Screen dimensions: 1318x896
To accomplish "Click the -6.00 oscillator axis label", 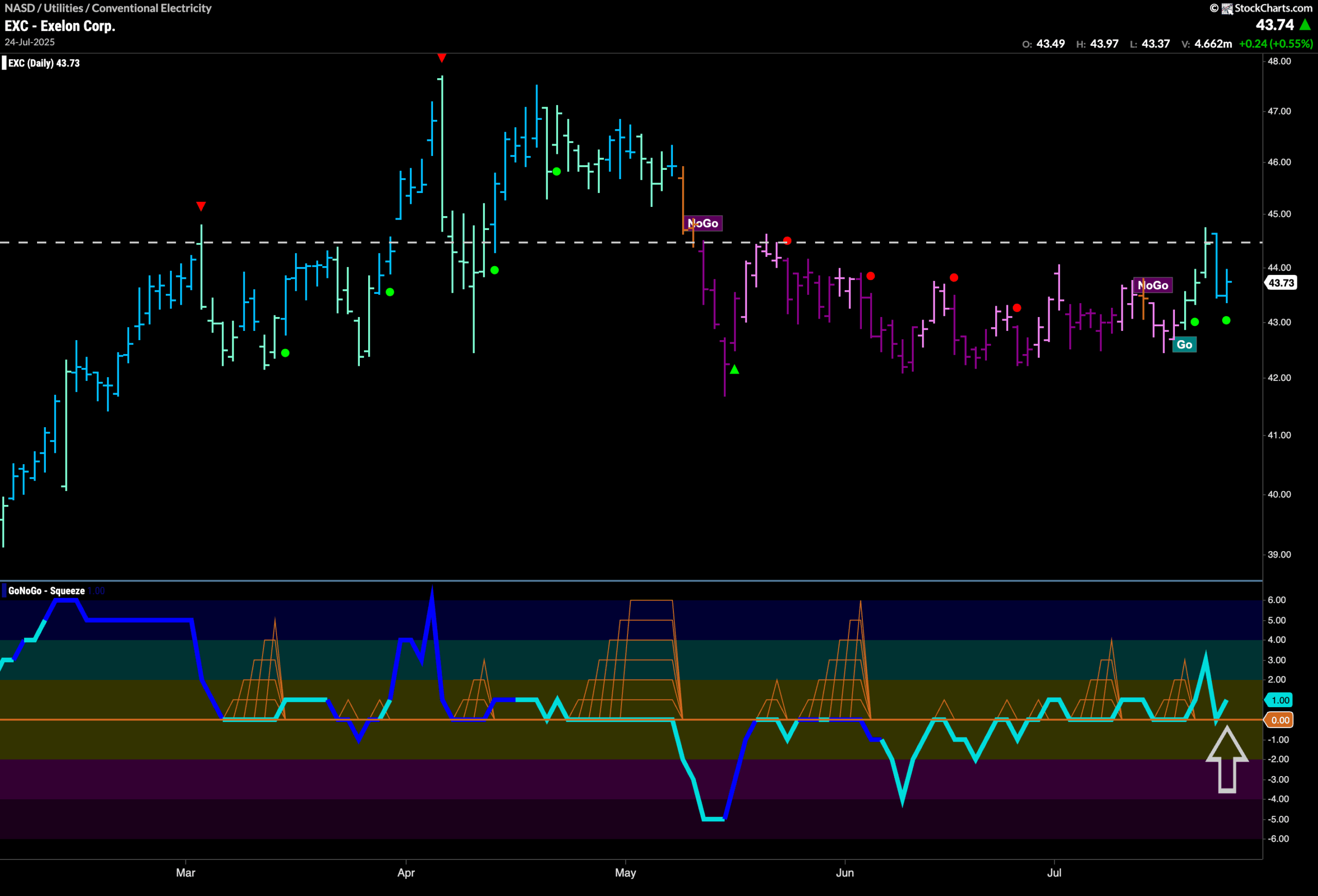I will 1278,839.
